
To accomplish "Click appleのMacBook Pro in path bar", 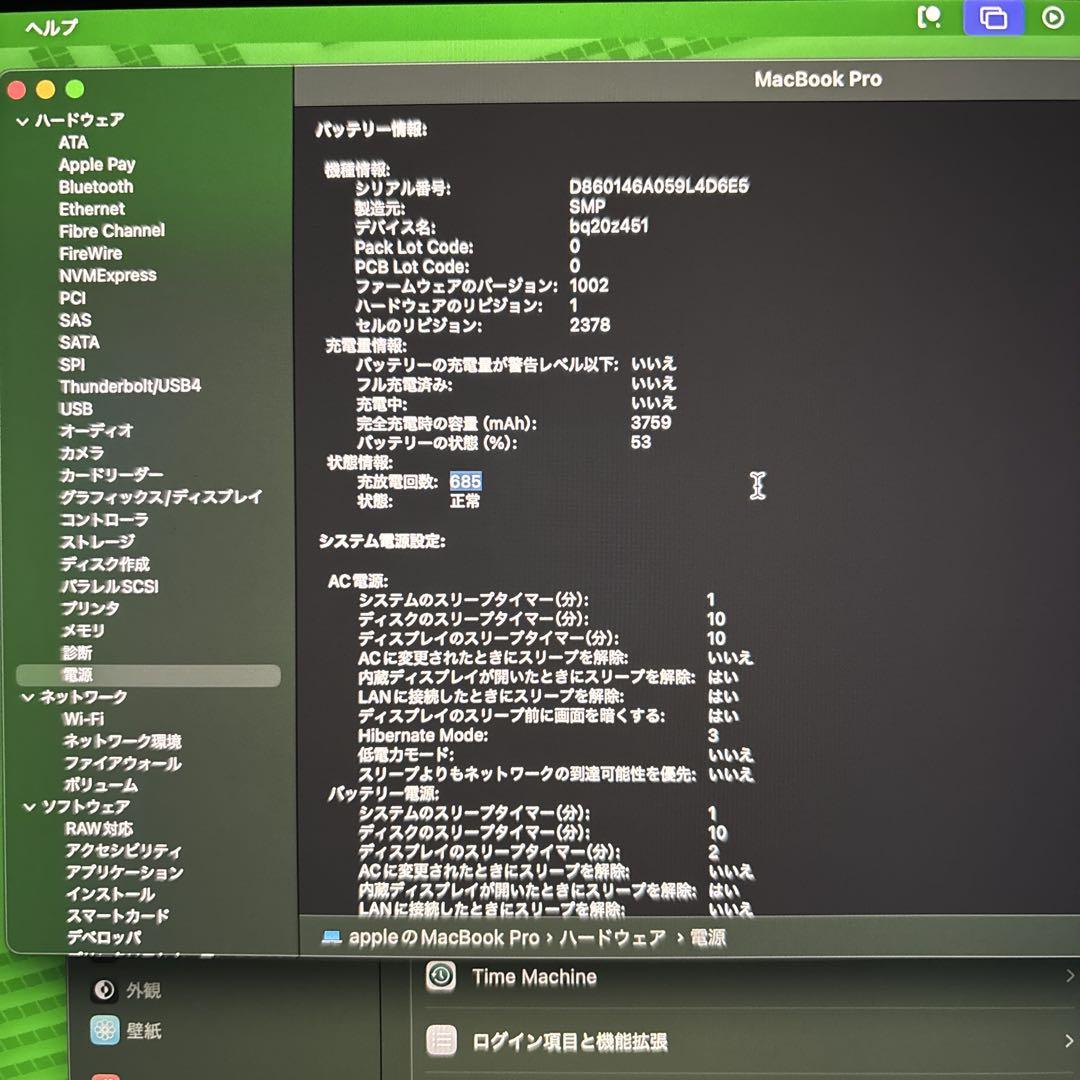I will tap(444, 937).
